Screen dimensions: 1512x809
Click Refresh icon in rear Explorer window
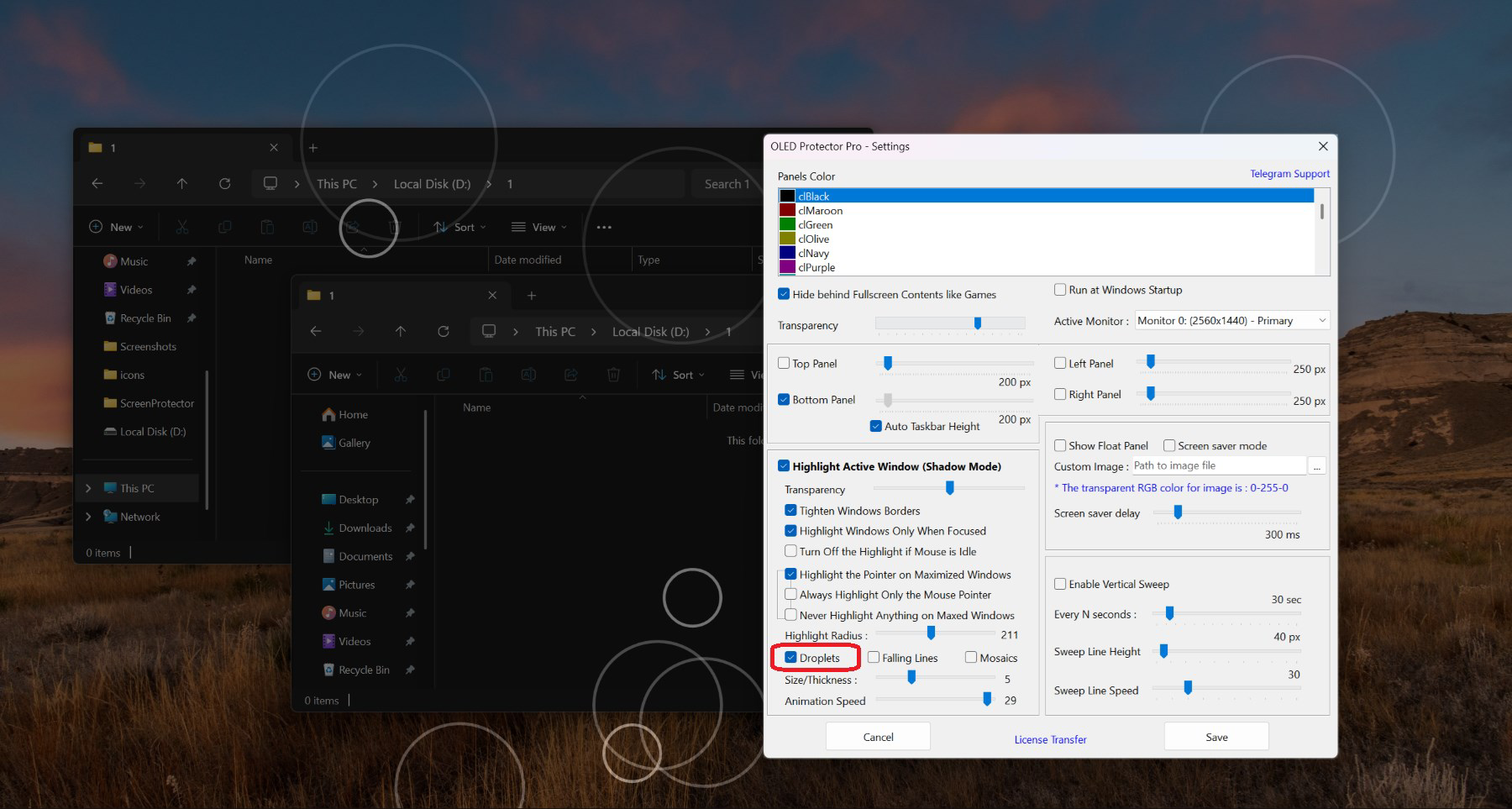[224, 183]
